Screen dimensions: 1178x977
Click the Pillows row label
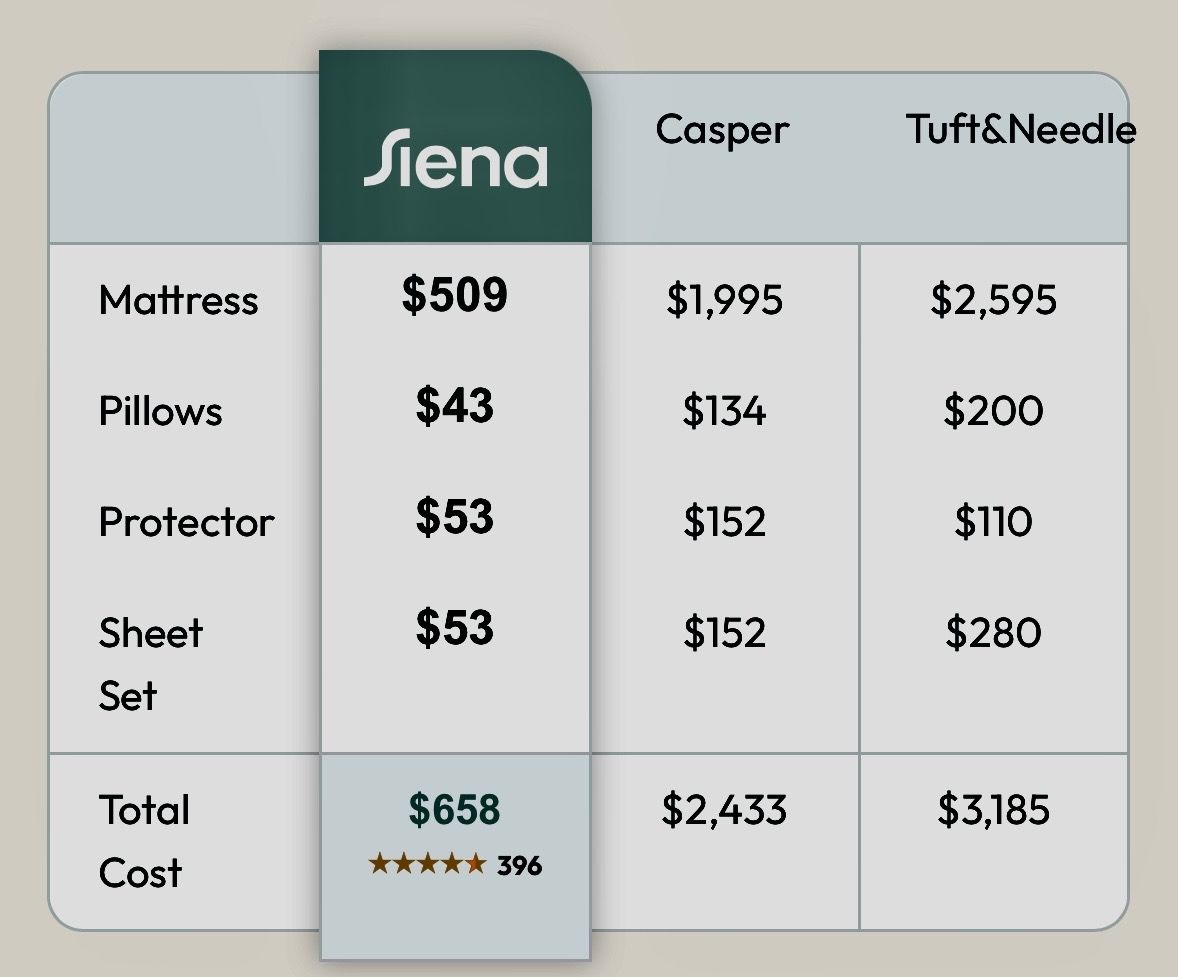coord(160,411)
